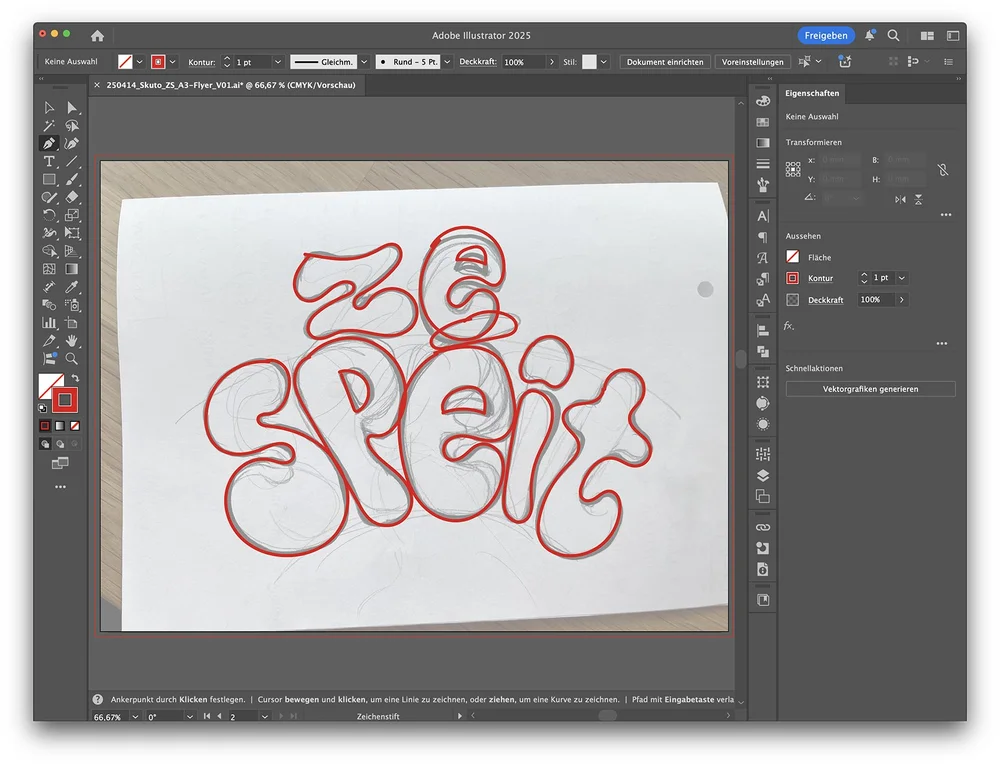Open stroke color dropdown in control bar
Image resolution: width=1000 pixels, height=765 pixels.
click(172, 62)
